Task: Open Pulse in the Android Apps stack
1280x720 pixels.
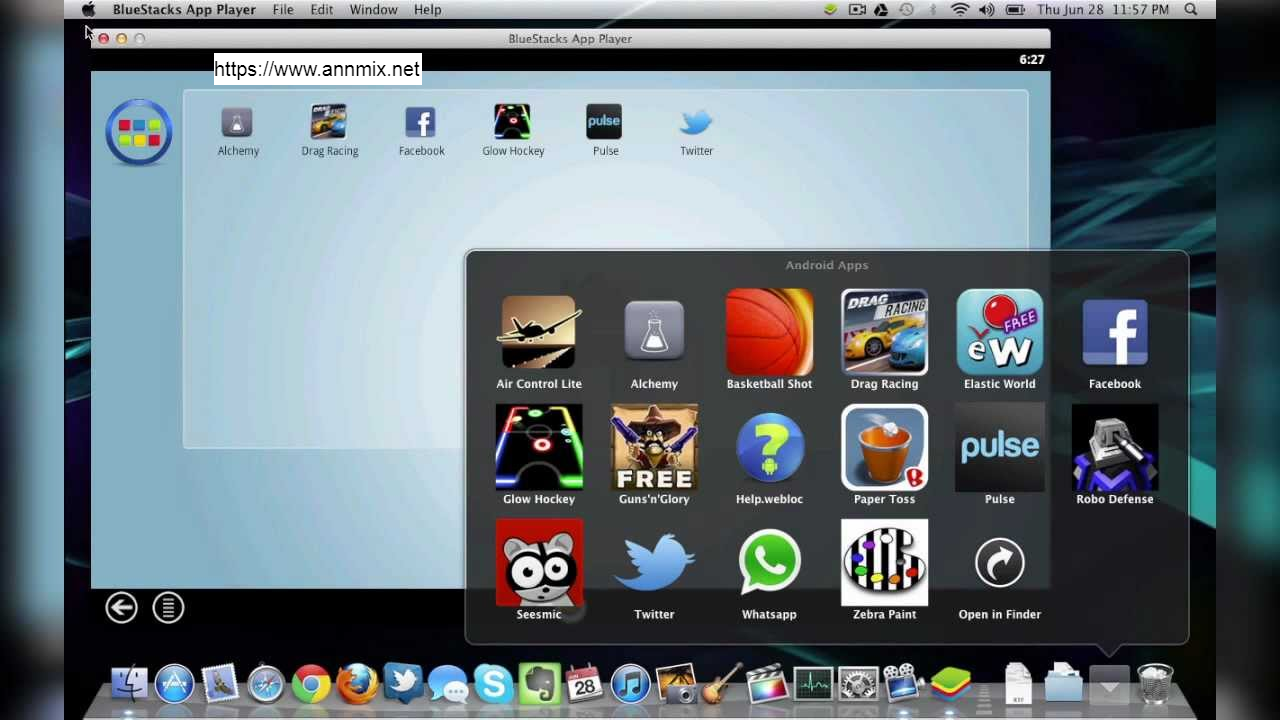Action: pyautogui.click(x=999, y=447)
